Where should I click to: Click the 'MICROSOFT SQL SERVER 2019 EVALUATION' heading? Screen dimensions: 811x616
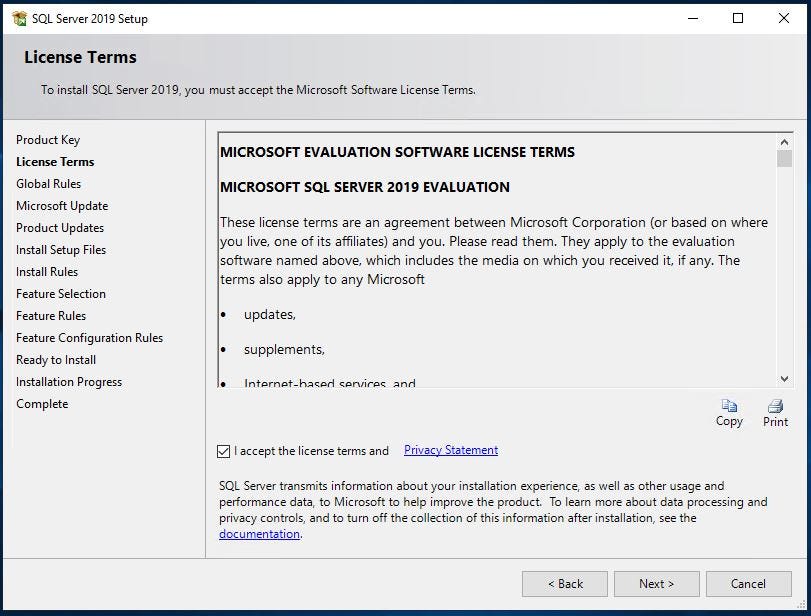[365, 187]
